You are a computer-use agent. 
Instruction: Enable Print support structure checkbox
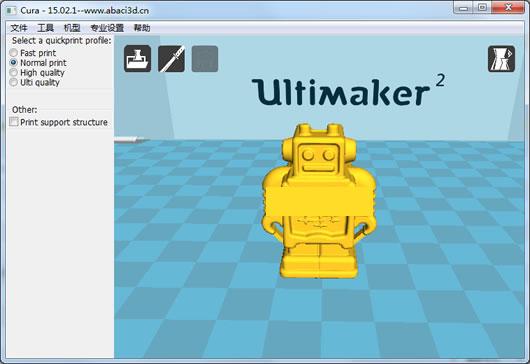(14, 122)
